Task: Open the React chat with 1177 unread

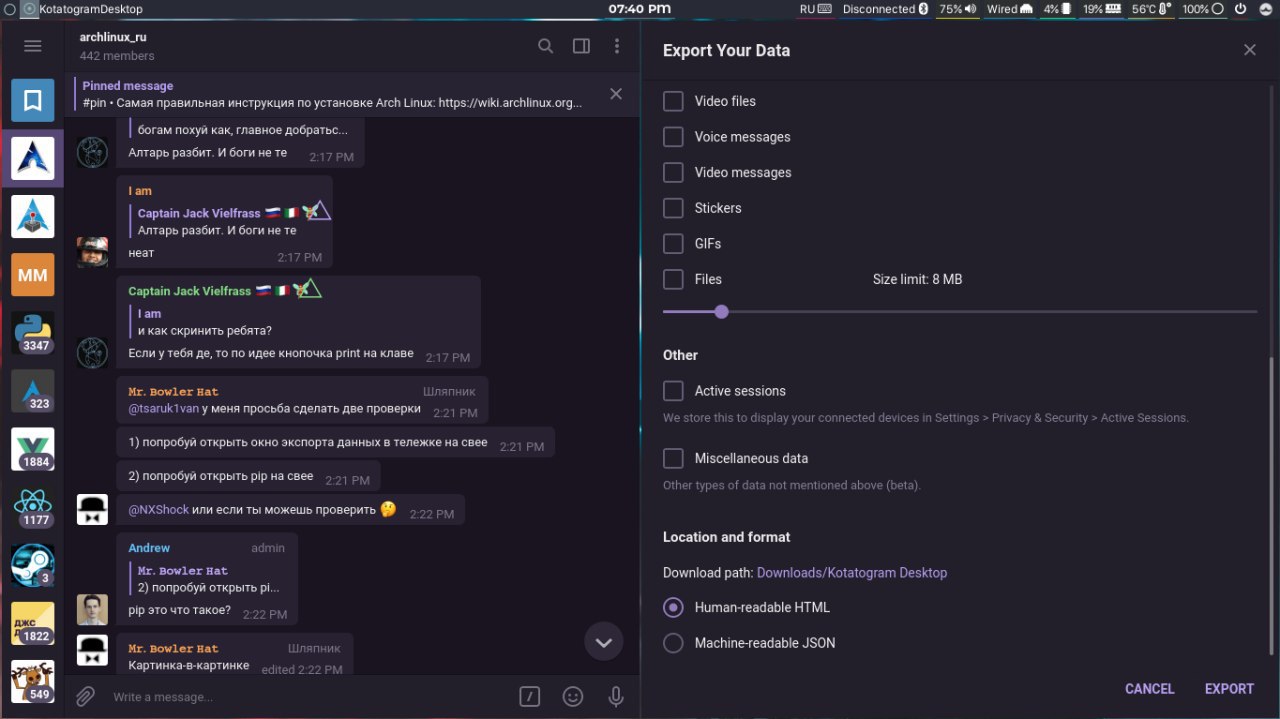Action: (x=32, y=507)
